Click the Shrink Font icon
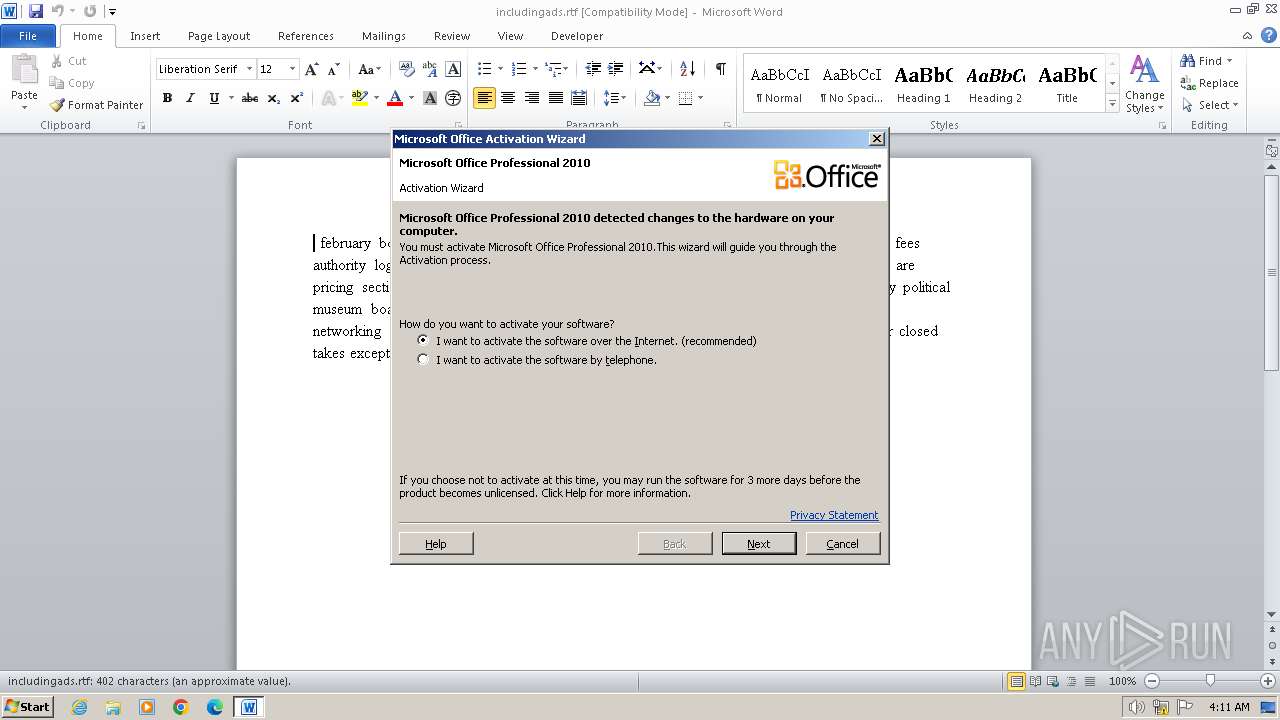 [335, 69]
